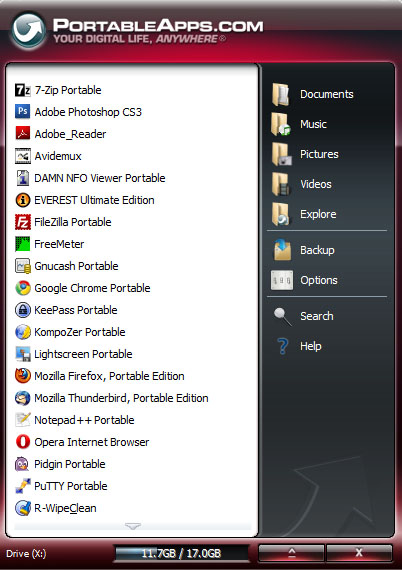Click the 11.7GB / 17.0GB drive usage bar

[181, 553]
